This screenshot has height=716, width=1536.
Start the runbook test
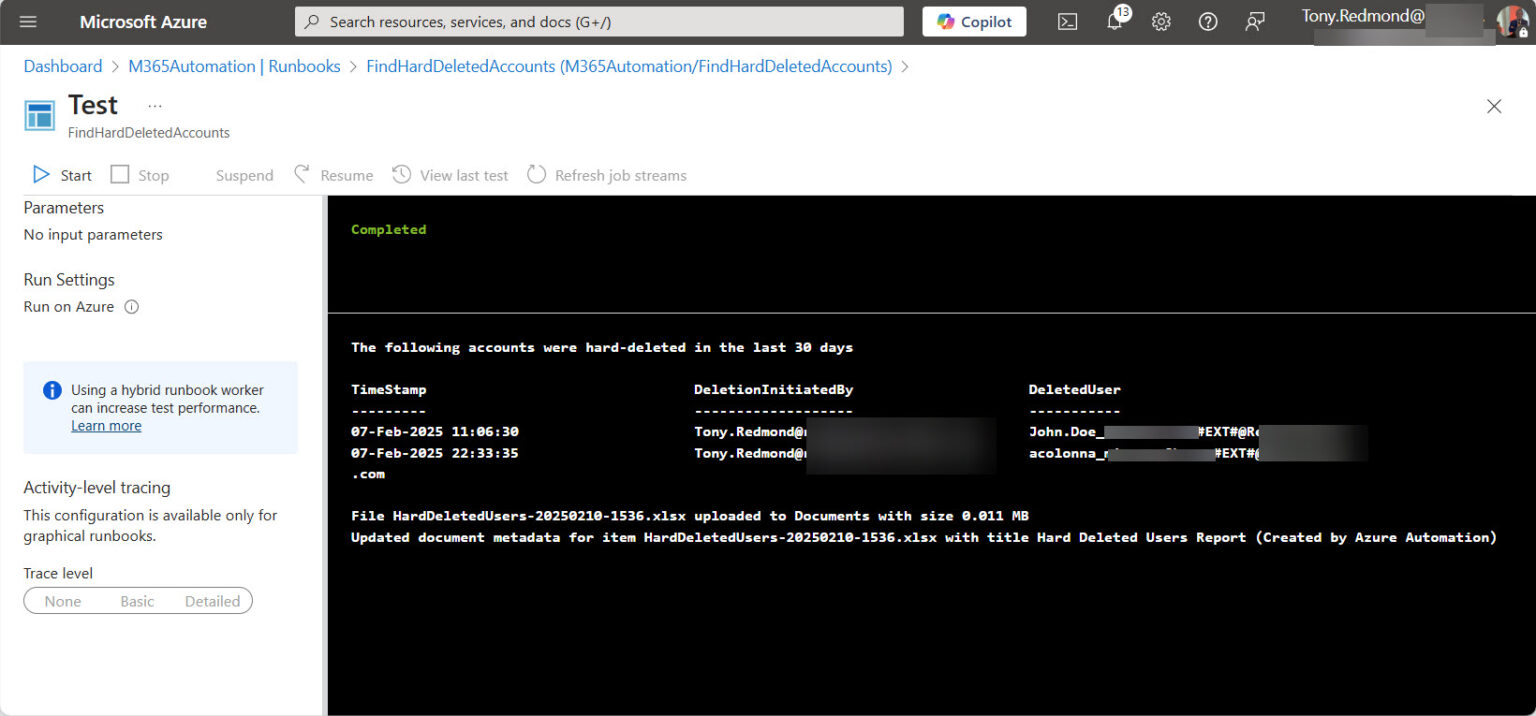[62, 175]
